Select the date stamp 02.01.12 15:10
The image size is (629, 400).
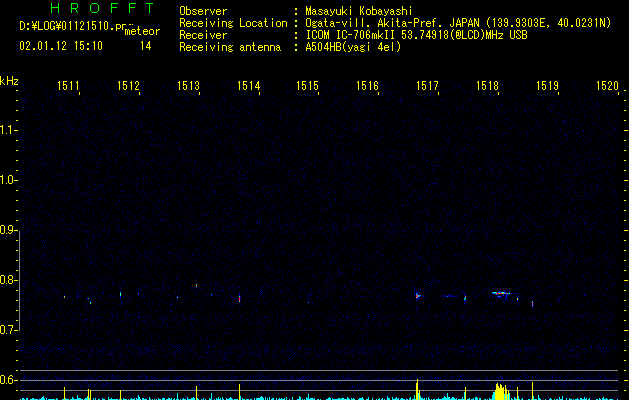point(61,46)
